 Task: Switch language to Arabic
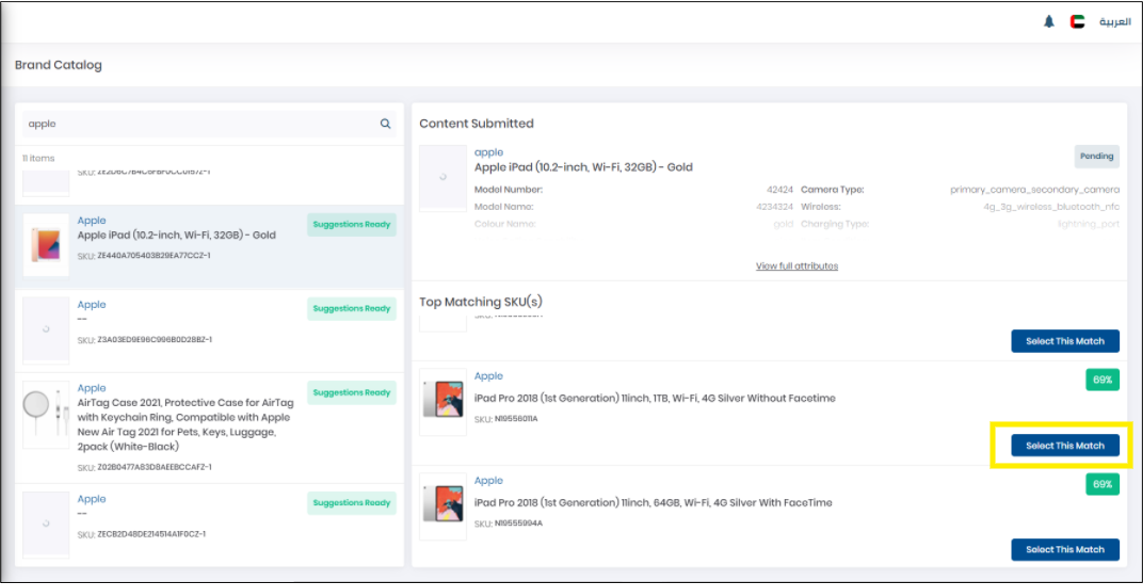click(1115, 22)
